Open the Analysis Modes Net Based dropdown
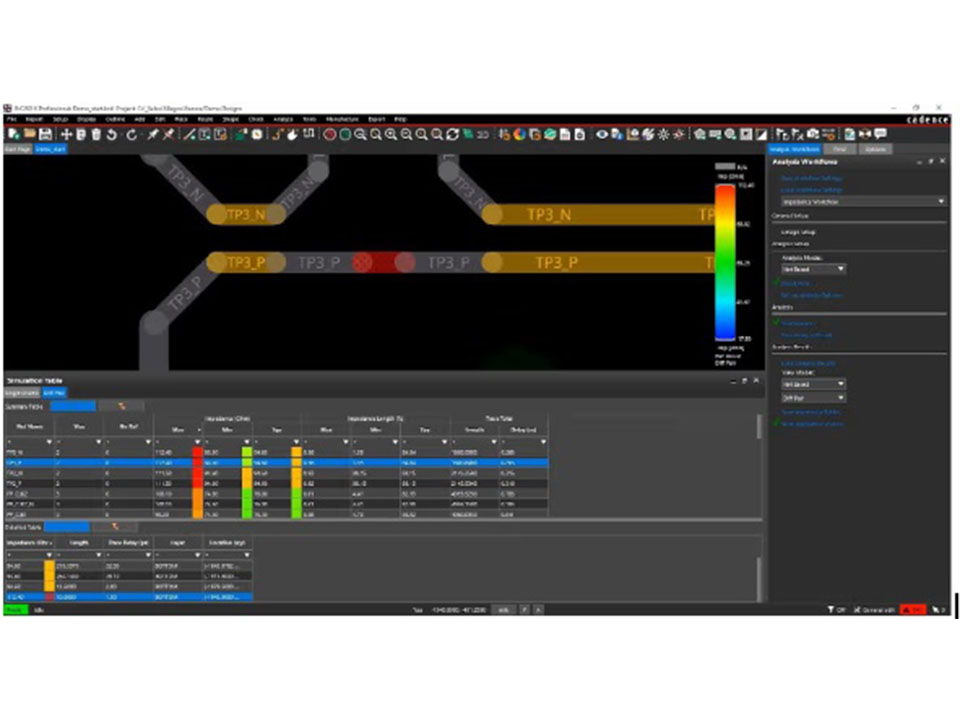960x720 pixels. tap(813, 269)
